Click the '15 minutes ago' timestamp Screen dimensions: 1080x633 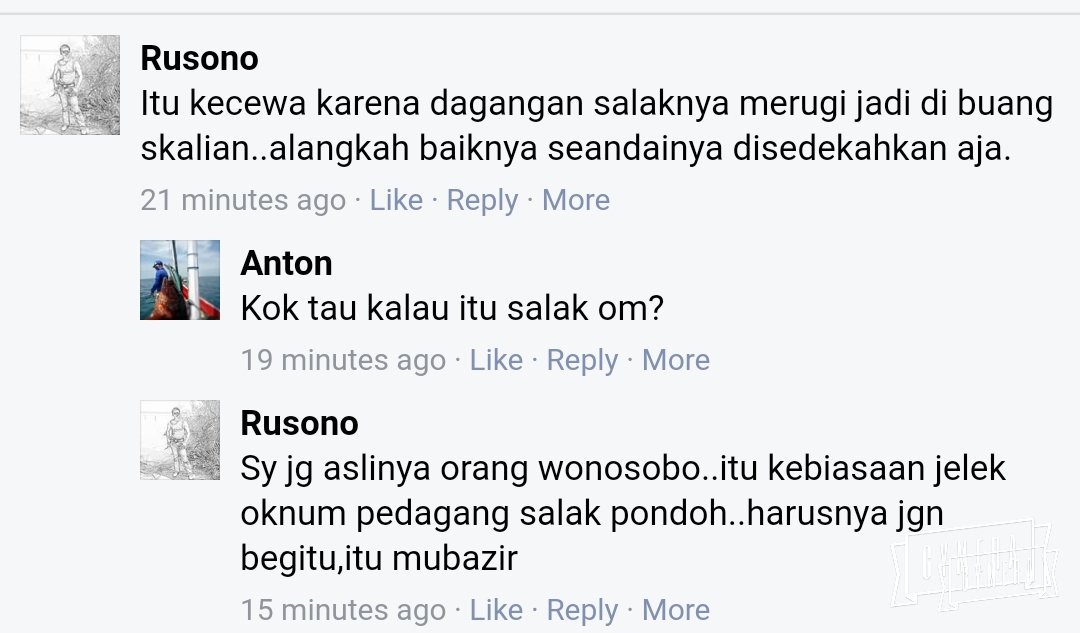343,610
